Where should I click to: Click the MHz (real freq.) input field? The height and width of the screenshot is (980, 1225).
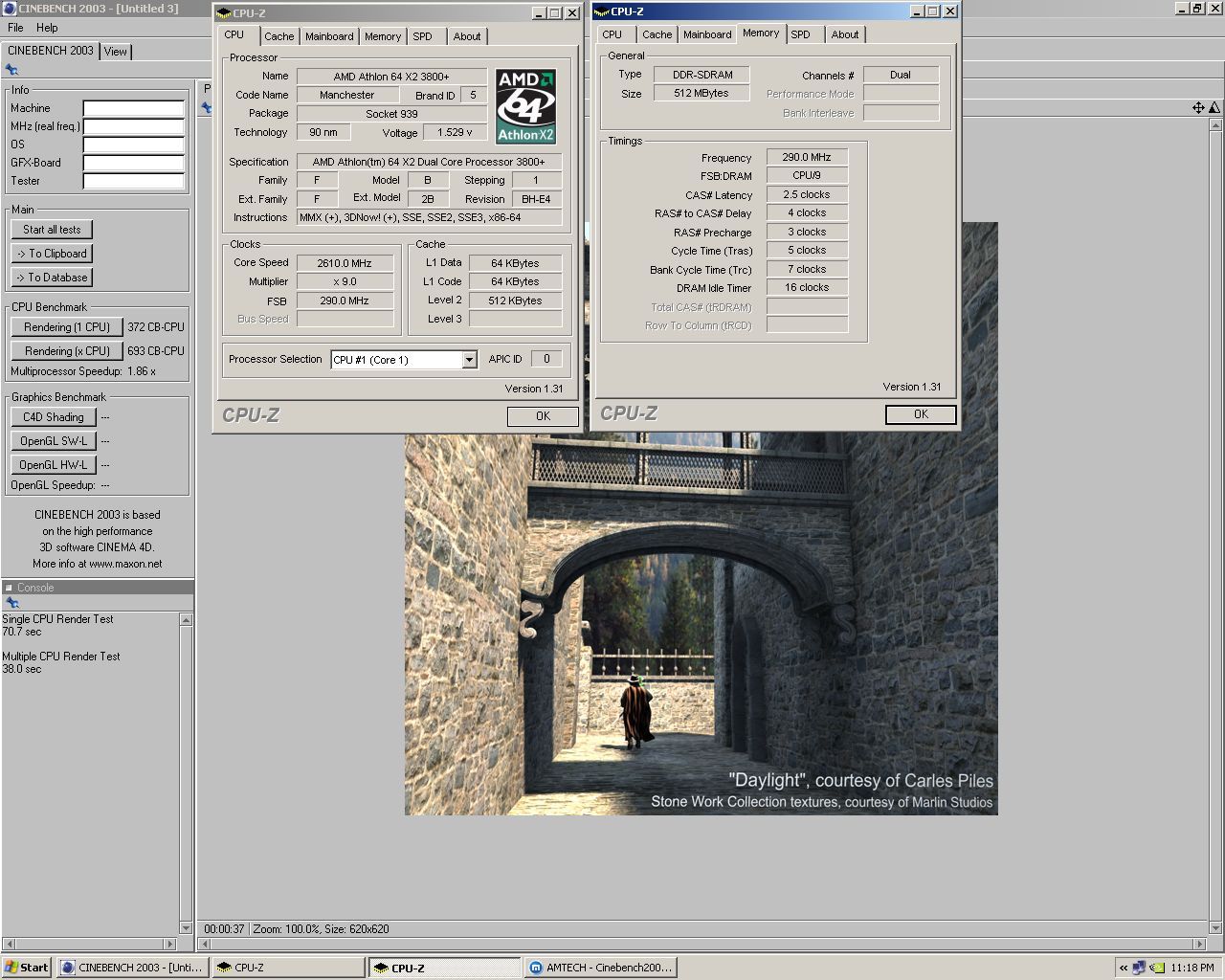coord(133,126)
